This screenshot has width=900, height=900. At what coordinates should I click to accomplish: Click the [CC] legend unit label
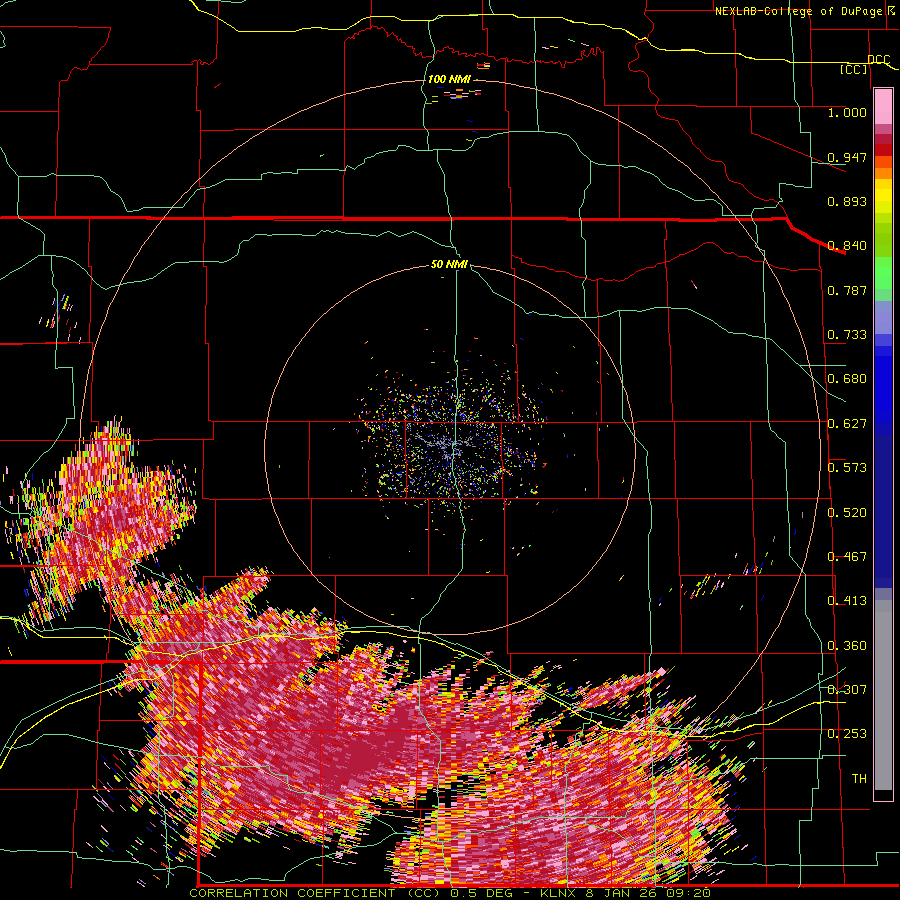(x=854, y=69)
